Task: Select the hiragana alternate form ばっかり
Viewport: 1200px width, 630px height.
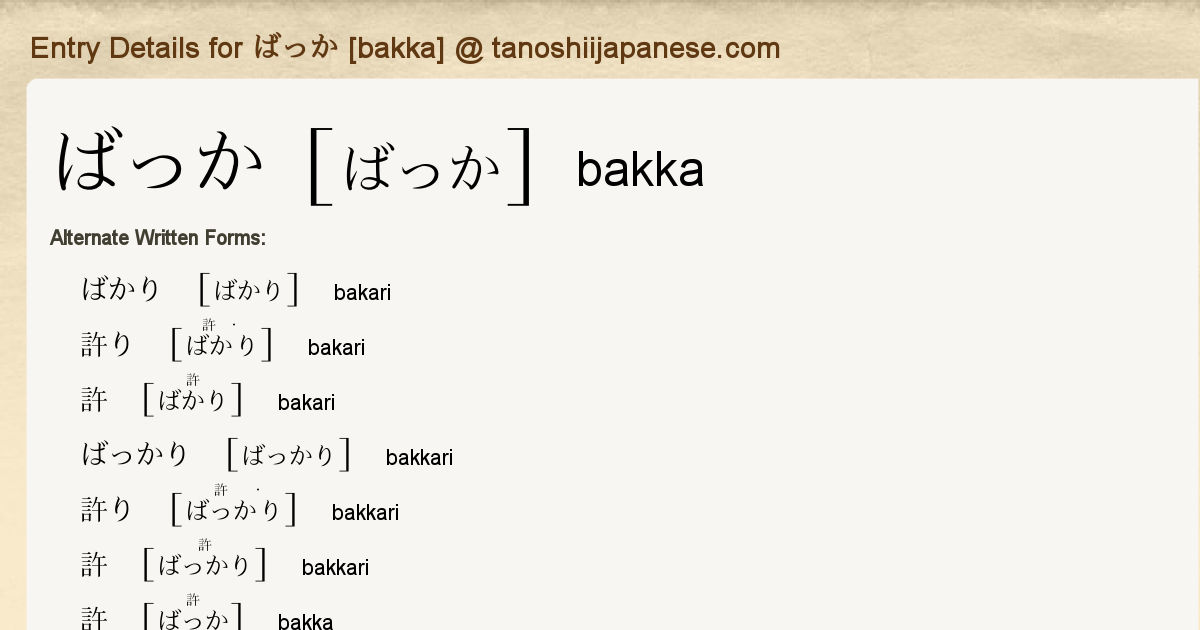Action: (x=135, y=455)
